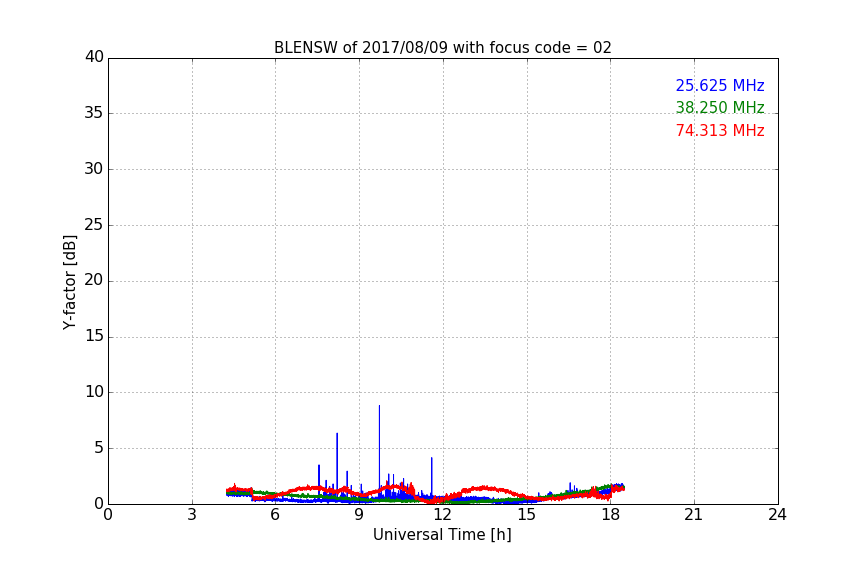
Task: Click the x-axis tick label '3'
Action: pos(192,515)
